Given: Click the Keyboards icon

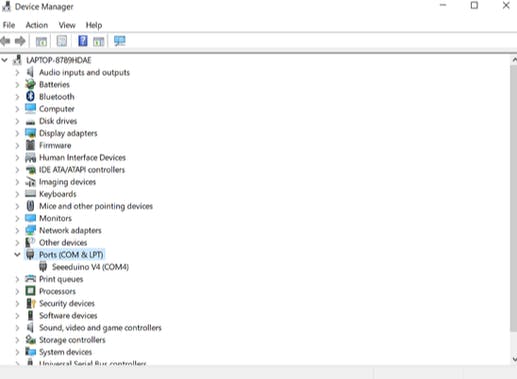Looking at the screenshot, I should (x=30, y=194).
